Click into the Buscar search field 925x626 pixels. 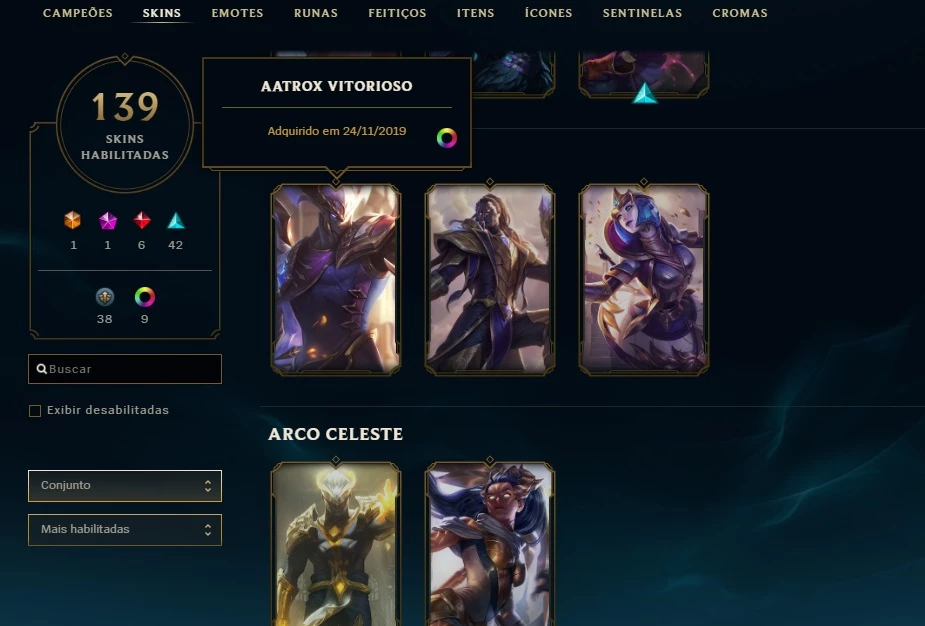coord(125,369)
